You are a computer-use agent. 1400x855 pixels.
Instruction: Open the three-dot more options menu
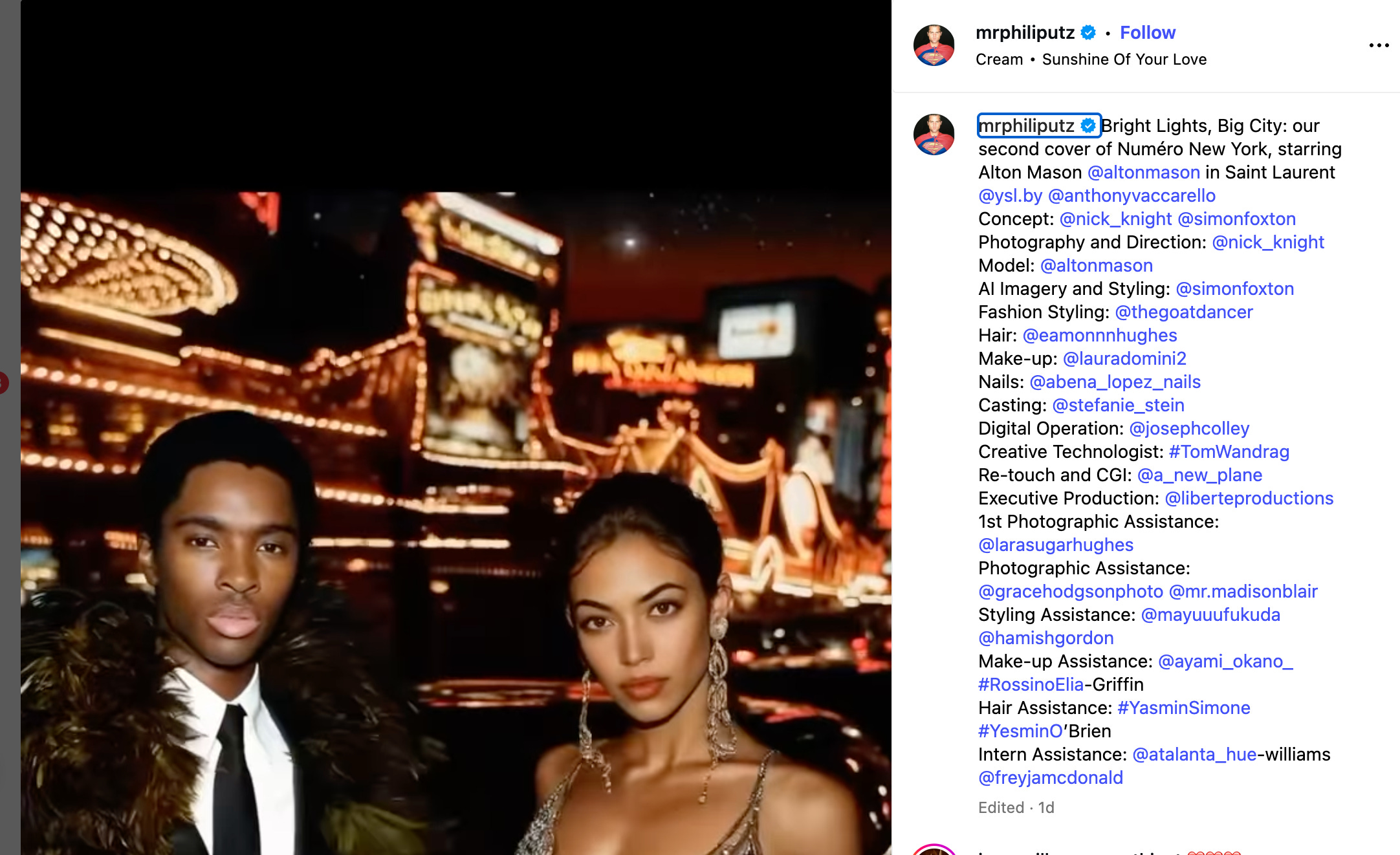pyautogui.click(x=1379, y=45)
